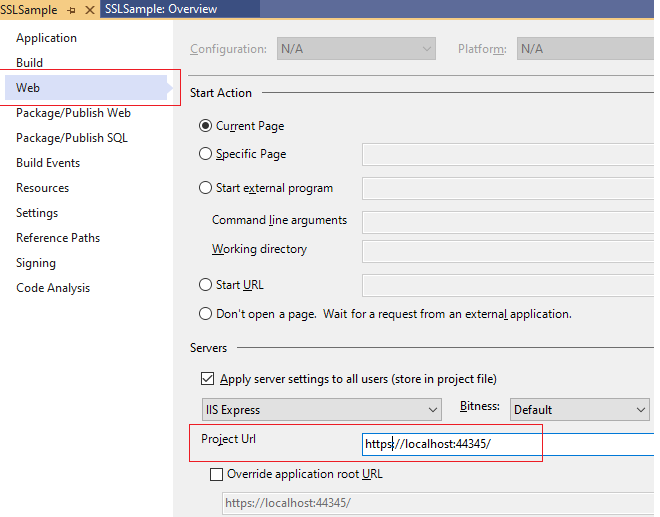The height and width of the screenshot is (517, 660).
Task: Pin the SSLSample tab
Action: click(x=72, y=10)
